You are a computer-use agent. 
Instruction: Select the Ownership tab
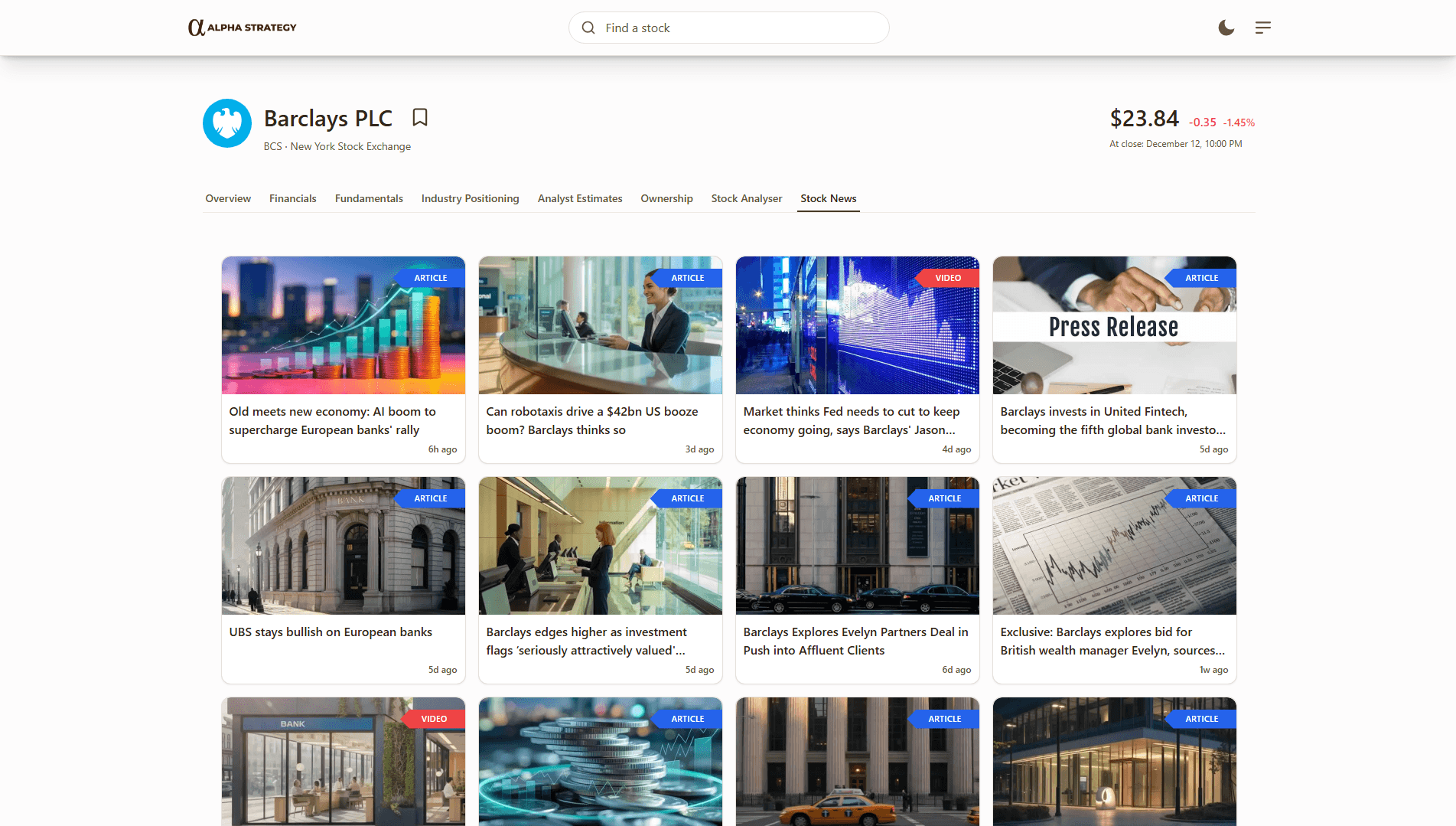point(666,198)
